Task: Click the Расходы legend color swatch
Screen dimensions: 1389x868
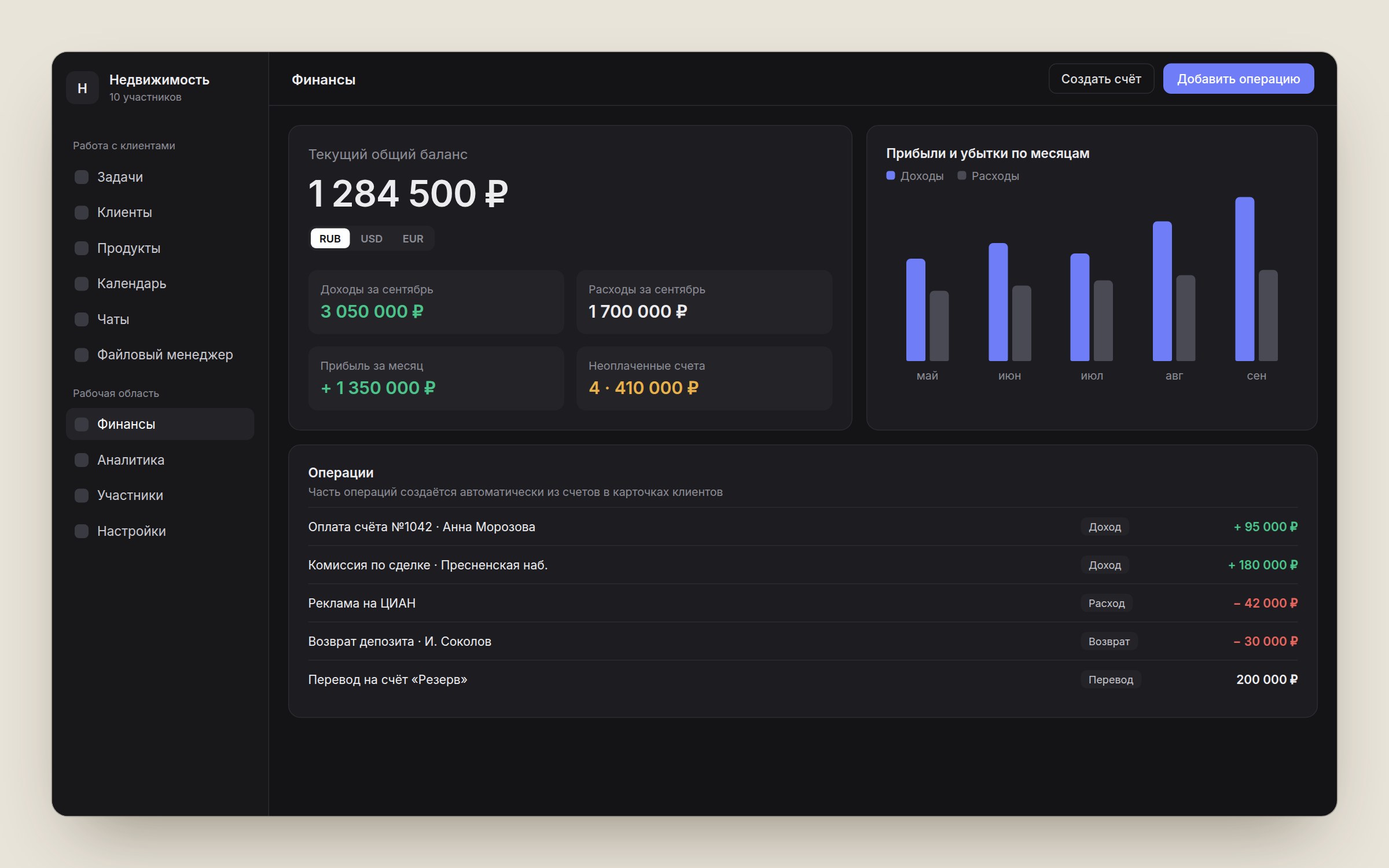Action: click(x=962, y=175)
